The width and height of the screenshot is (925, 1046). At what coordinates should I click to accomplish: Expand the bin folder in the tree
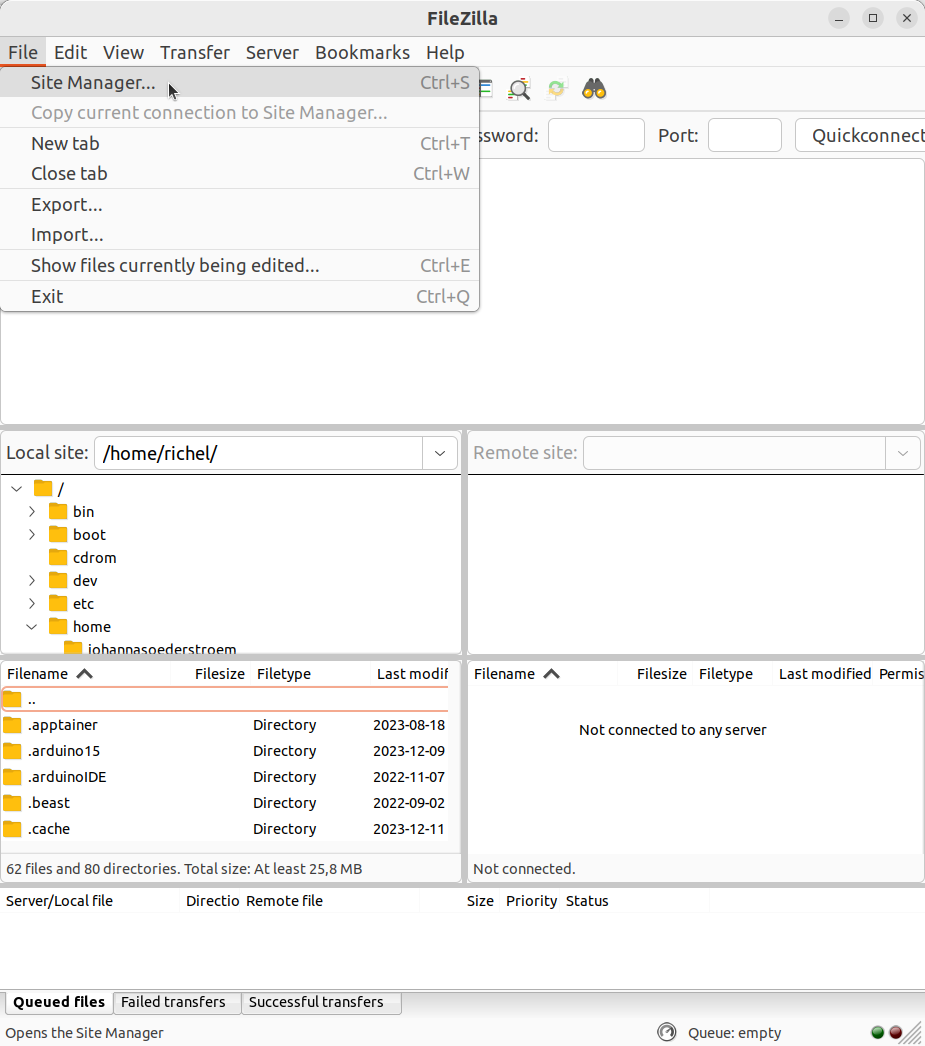point(32,511)
